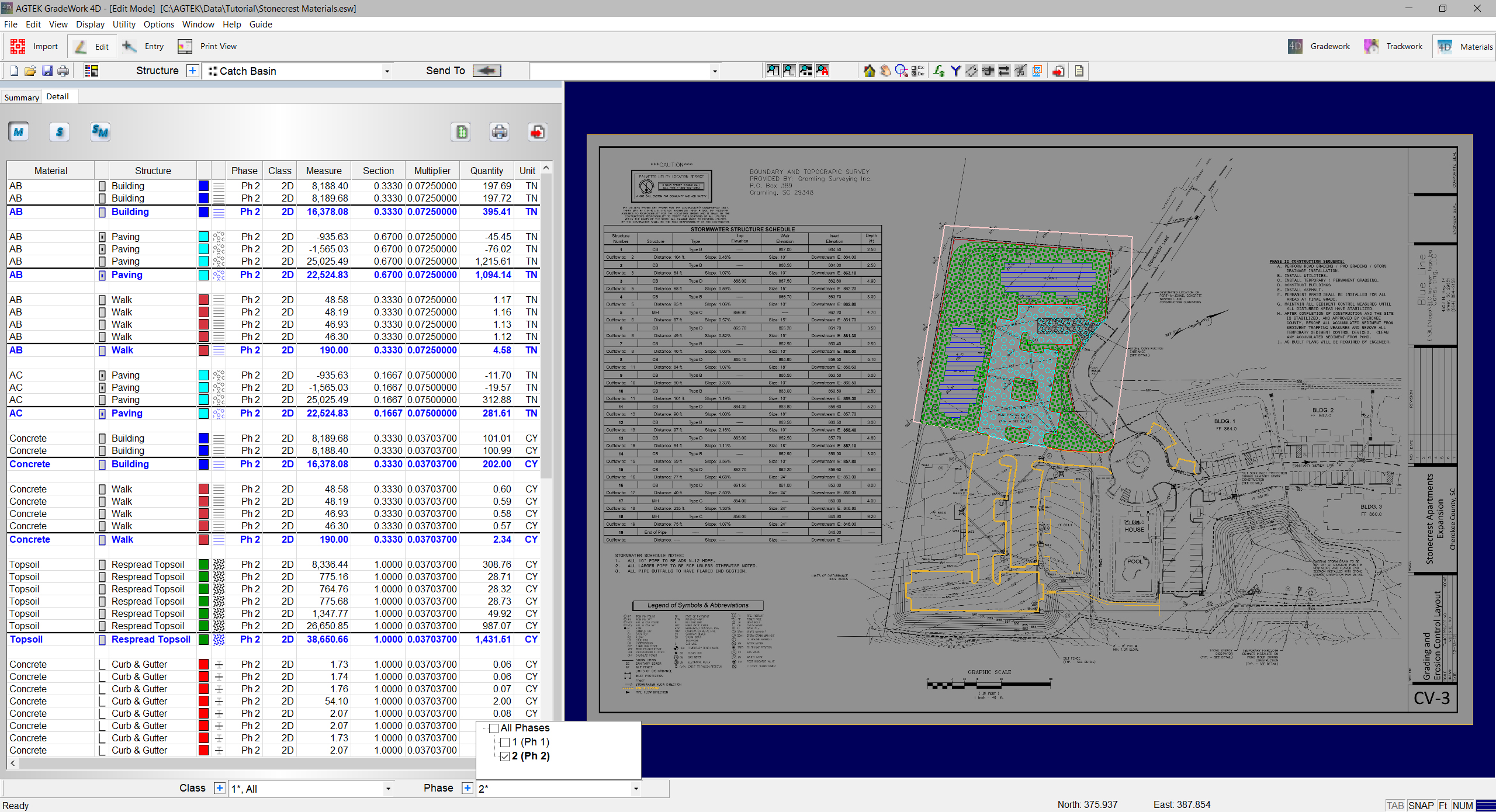Viewport: 1496px width, 812px height.
Task: Click the blue Y branch tool icon
Action: pos(955,71)
